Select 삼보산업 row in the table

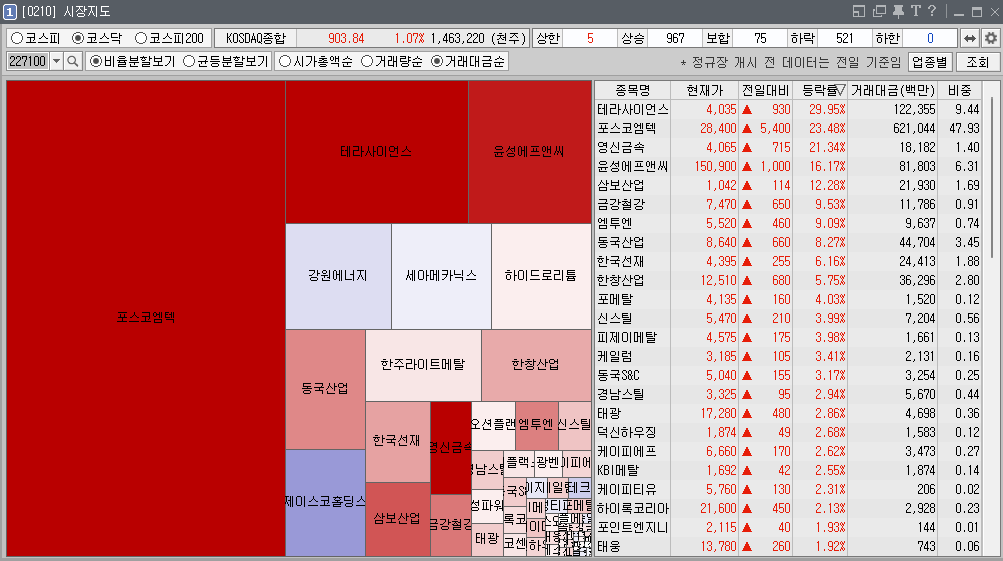[787, 186]
